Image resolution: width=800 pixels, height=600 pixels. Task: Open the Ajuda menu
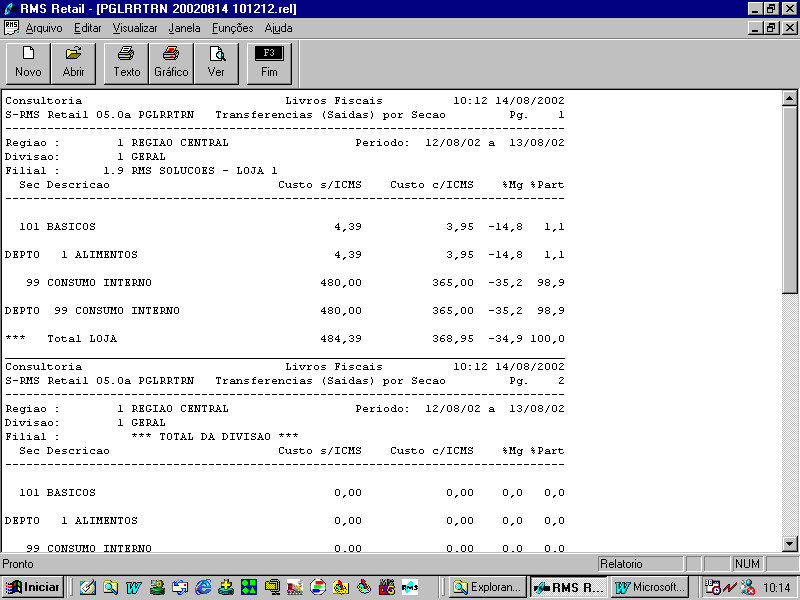click(278, 28)
